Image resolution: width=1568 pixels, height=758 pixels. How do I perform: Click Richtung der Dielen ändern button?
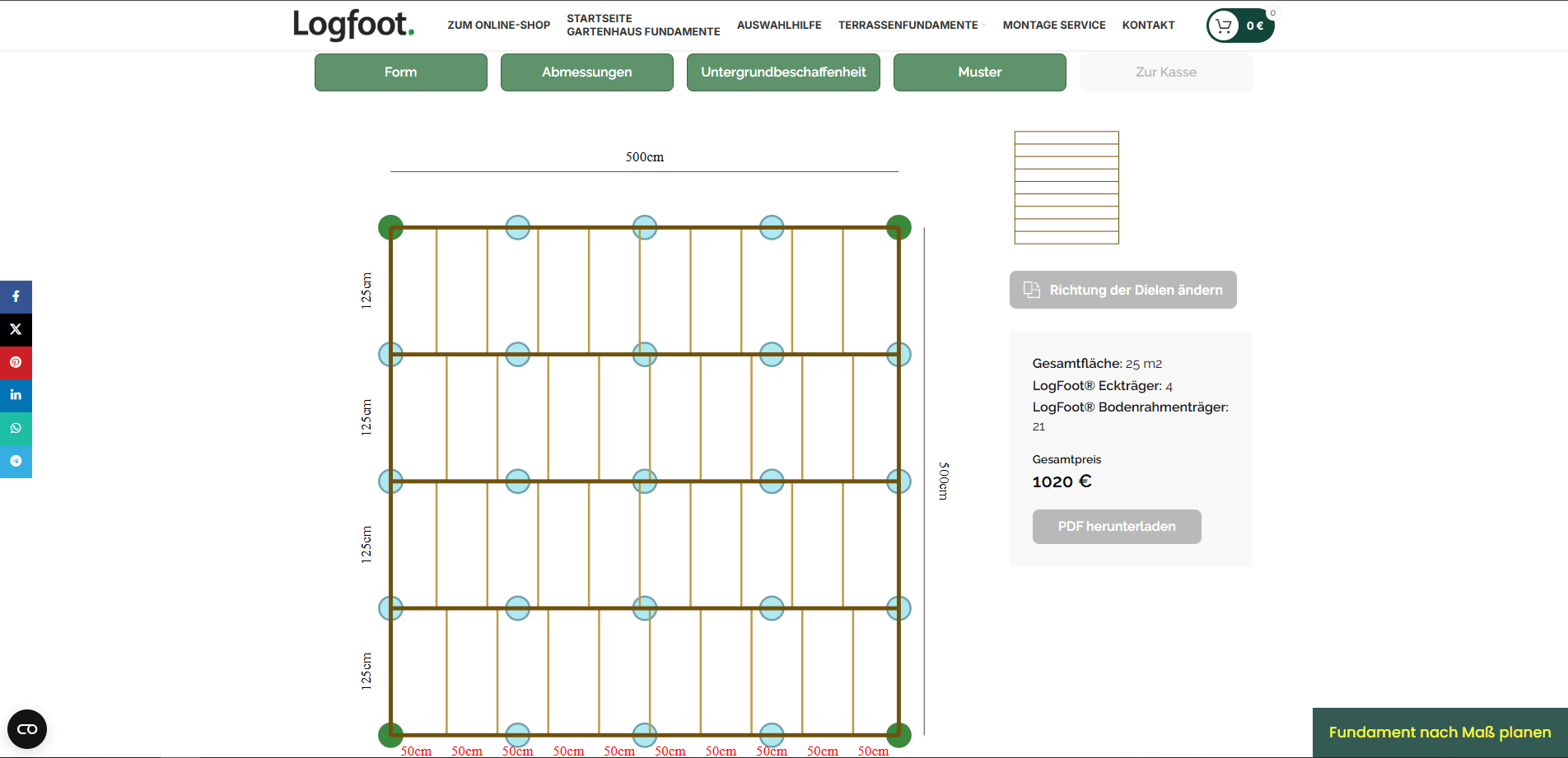pos(1123,290)
